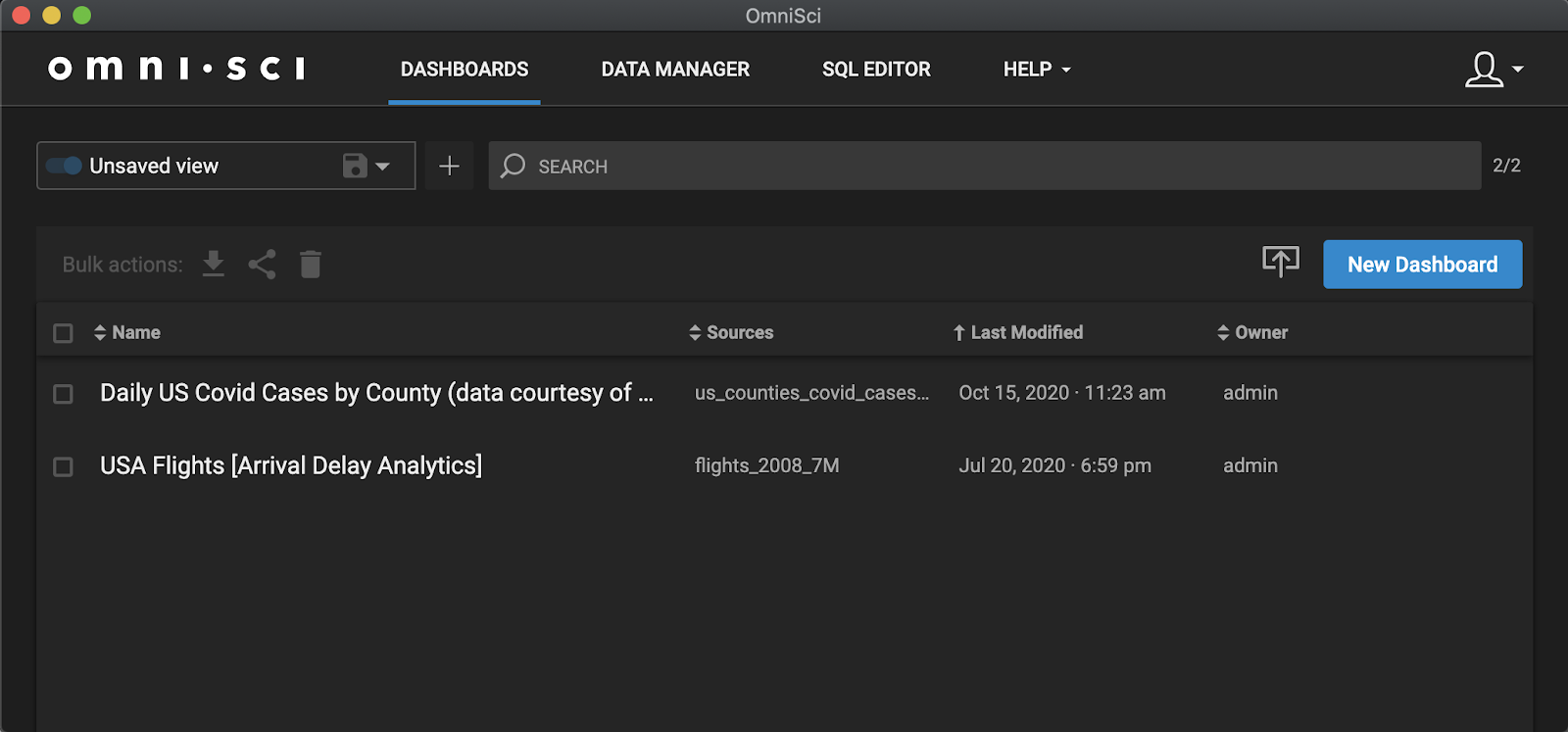The height and width of the screenshot is (732, 1568).
Task: Sort by Sources column
Action: click(731, 332)
